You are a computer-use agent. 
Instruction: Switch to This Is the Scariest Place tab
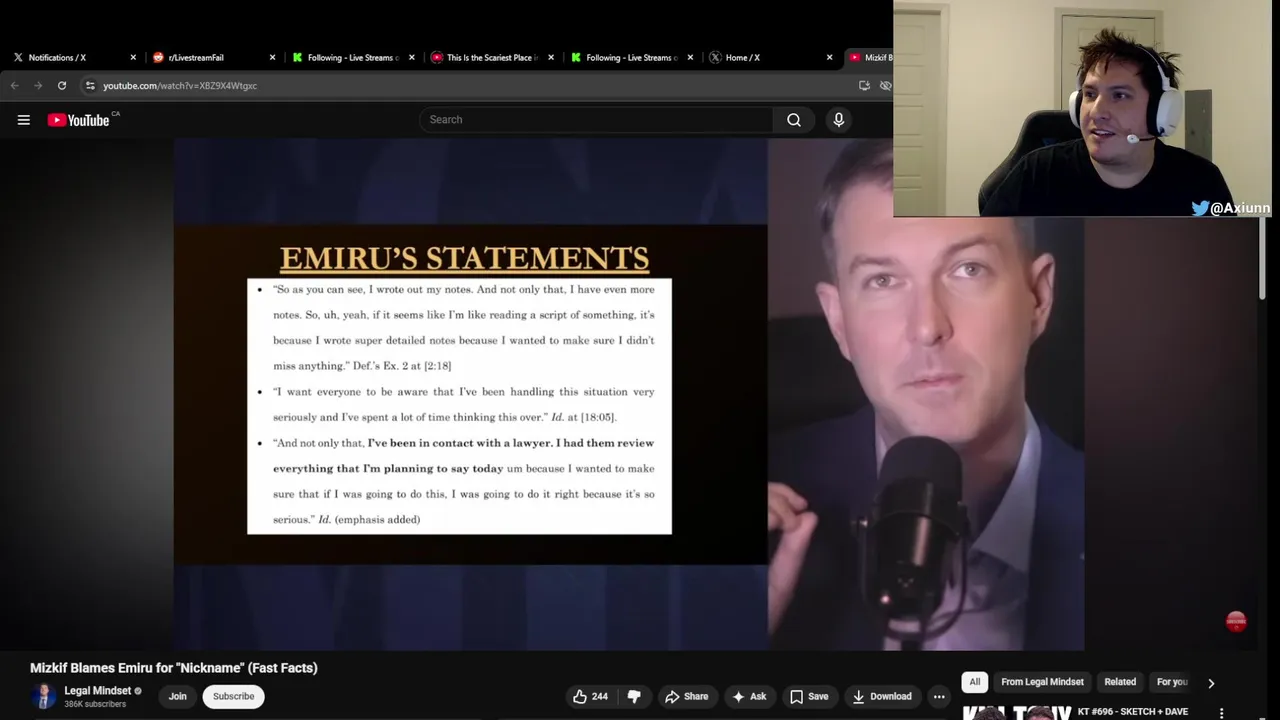click(x=491, y=58)
